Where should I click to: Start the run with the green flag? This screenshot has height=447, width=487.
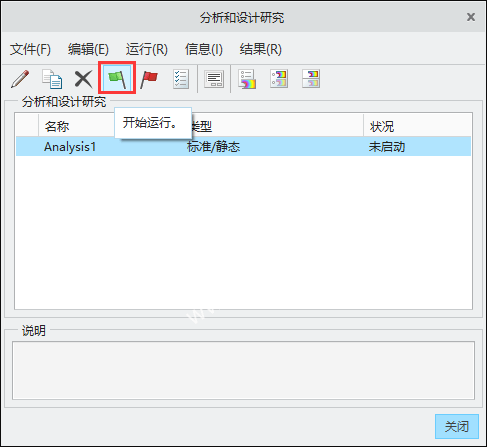point(117,78)
